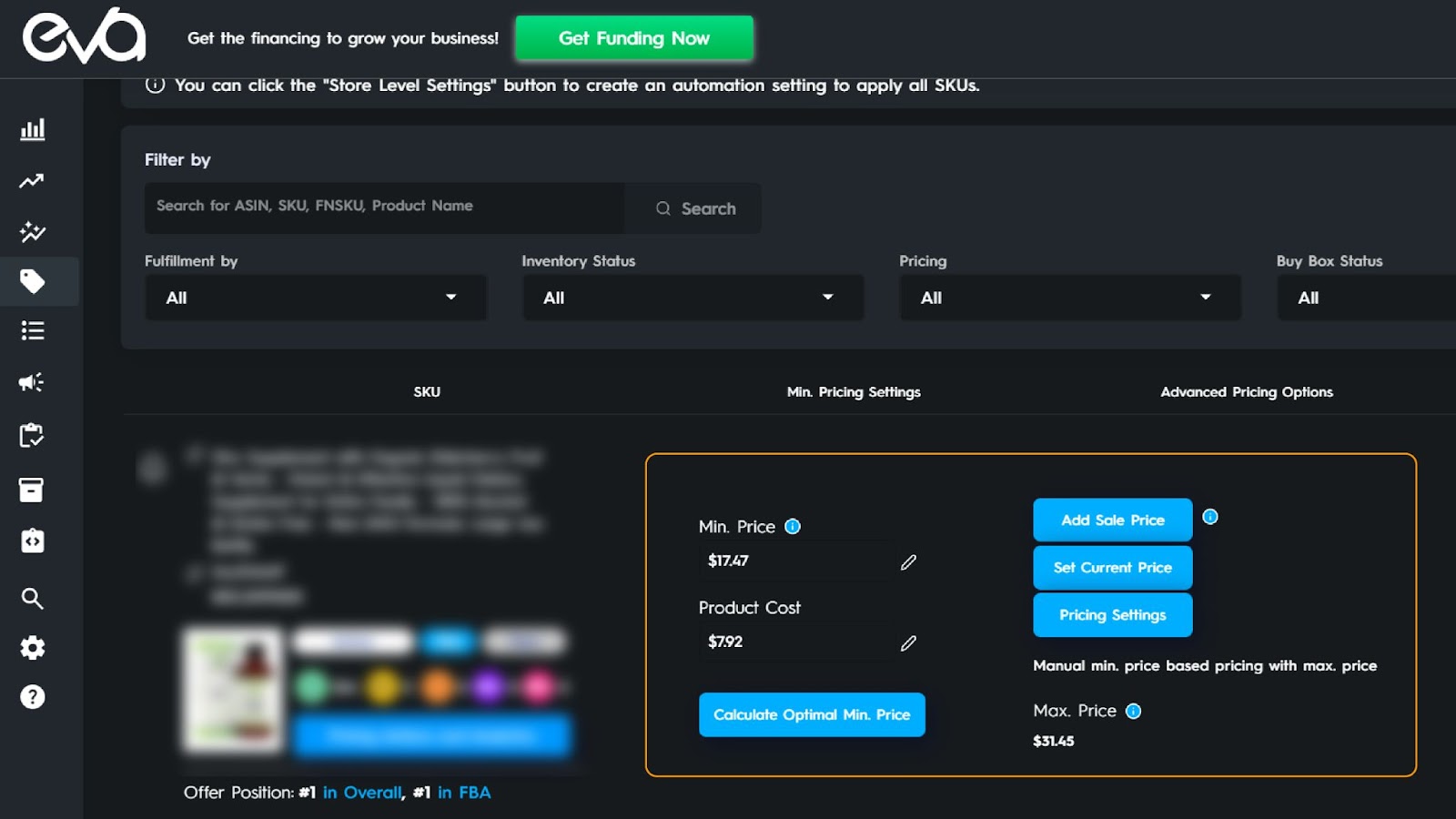
Task: Follow the 'in Overall' offer position link
Action: point(362,793)
